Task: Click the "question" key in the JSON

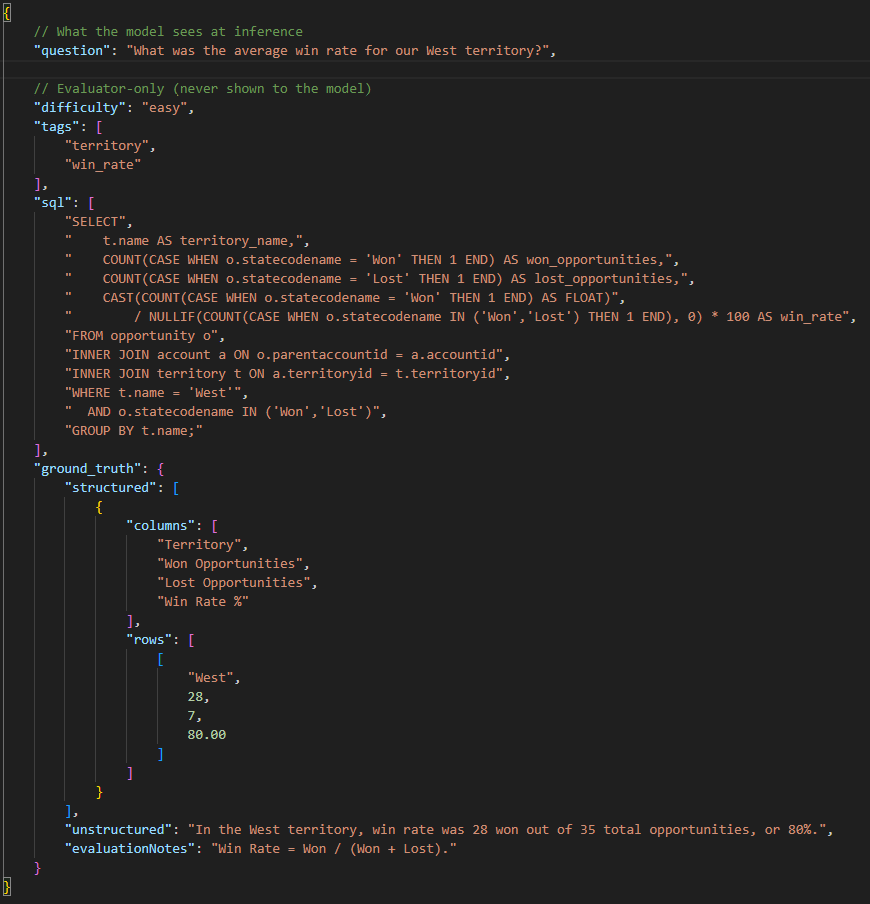Action: coord(72,51)
